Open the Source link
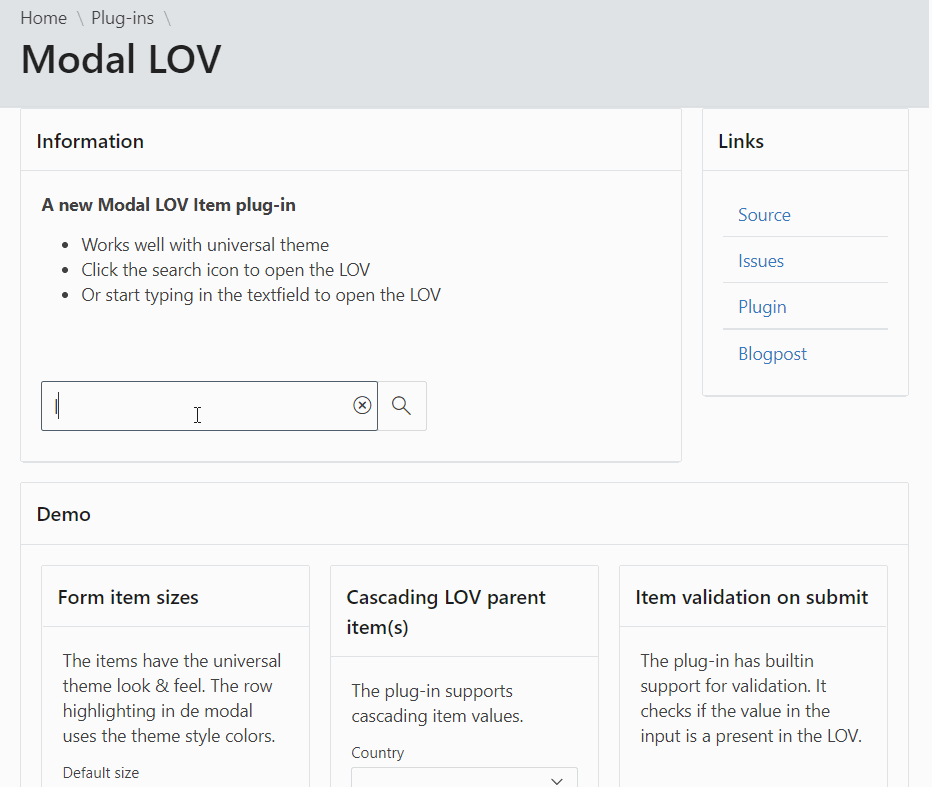The height and width of the screenshot is (787, 932). click(x=764, y=215)
